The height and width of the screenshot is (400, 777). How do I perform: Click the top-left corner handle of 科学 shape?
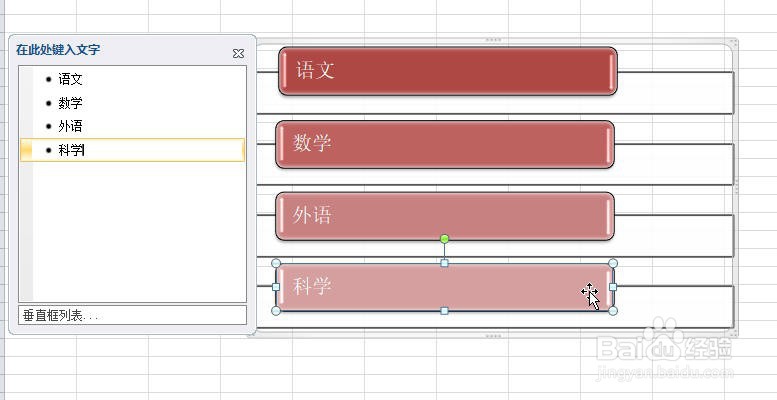point(277,263)
